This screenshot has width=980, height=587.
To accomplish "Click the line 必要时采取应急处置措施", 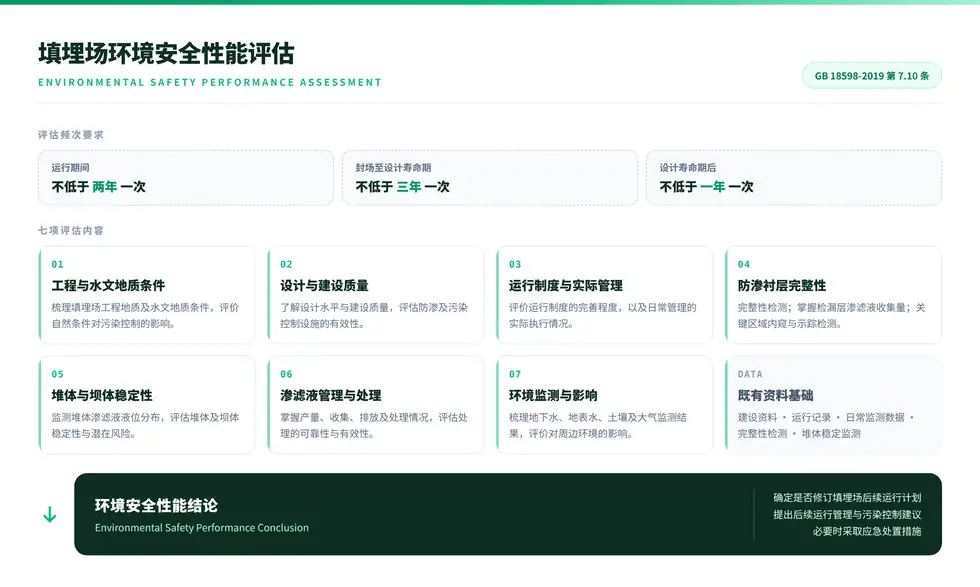I will point(867,531).
